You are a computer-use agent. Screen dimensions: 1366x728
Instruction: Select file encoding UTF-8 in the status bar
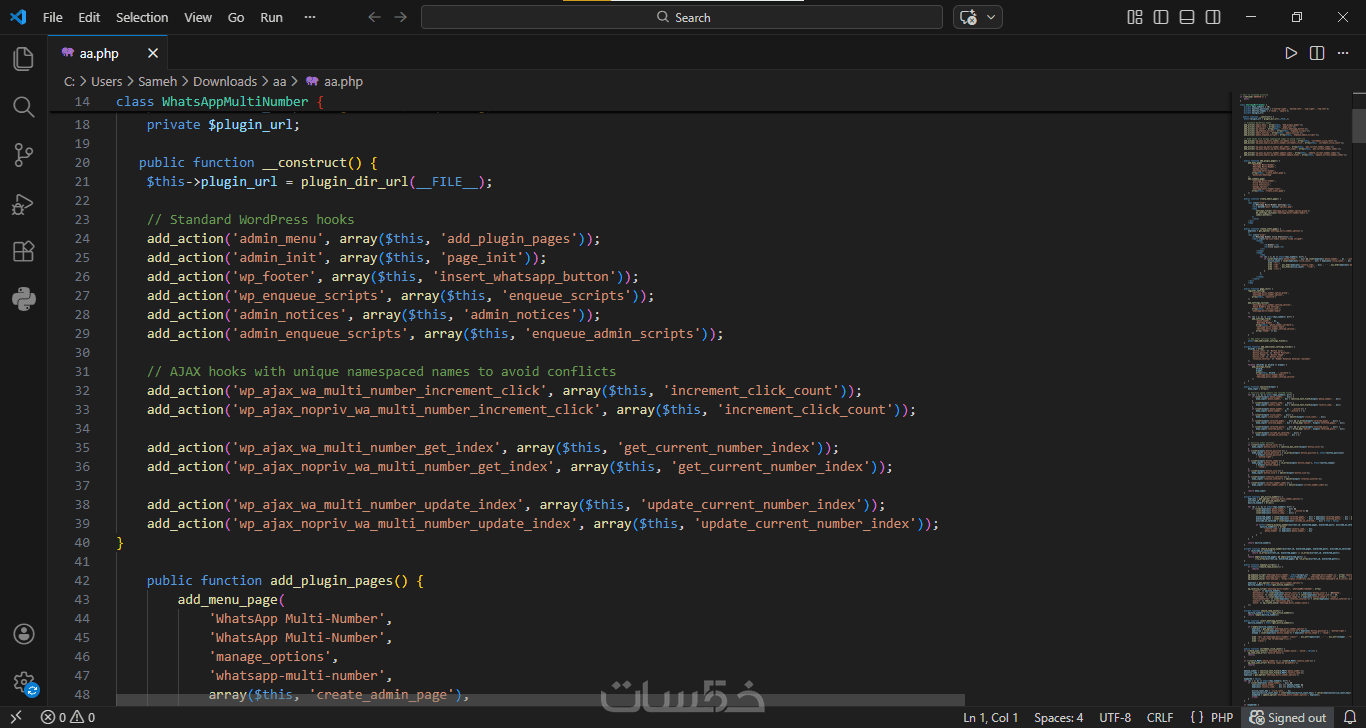coord(1115,717)
